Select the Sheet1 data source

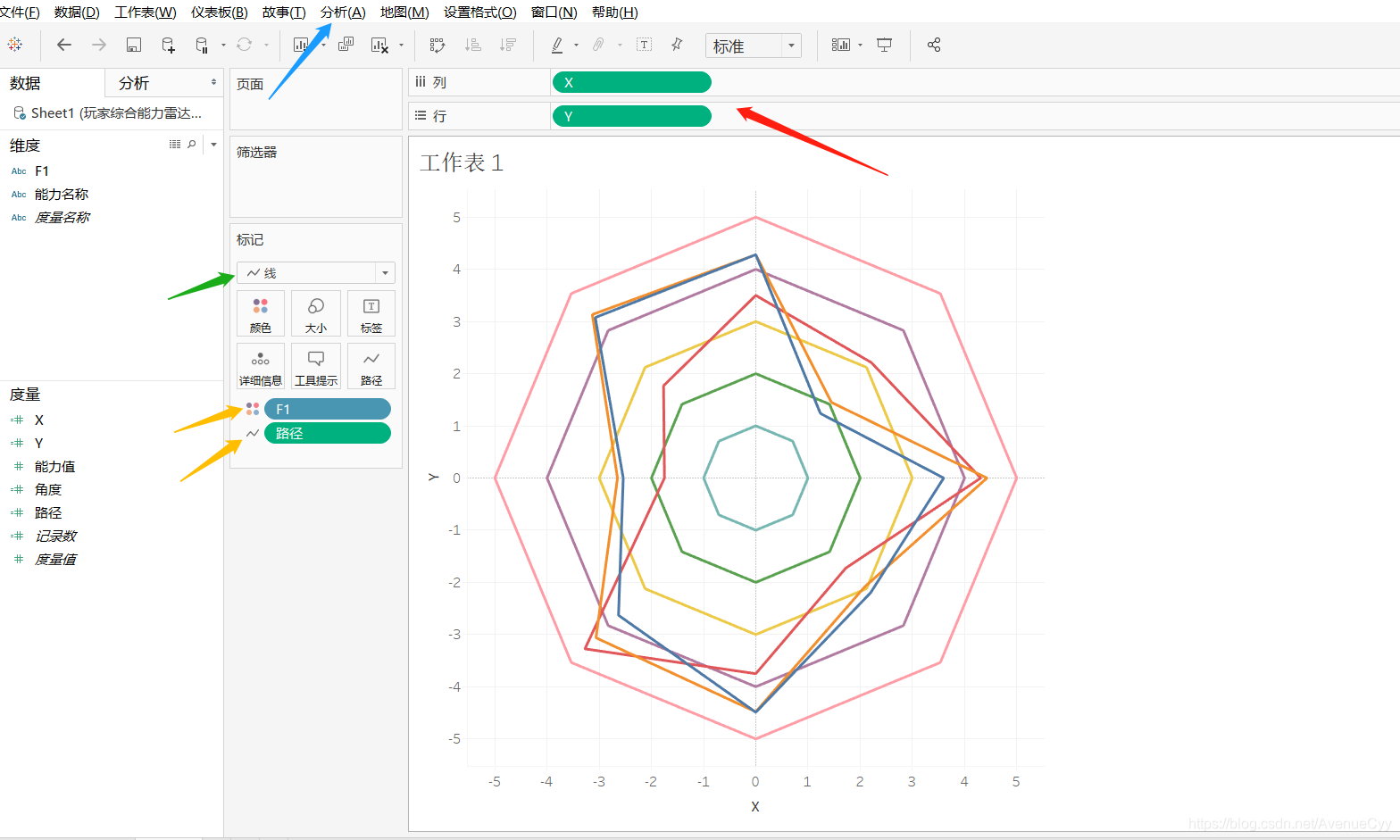108,113
